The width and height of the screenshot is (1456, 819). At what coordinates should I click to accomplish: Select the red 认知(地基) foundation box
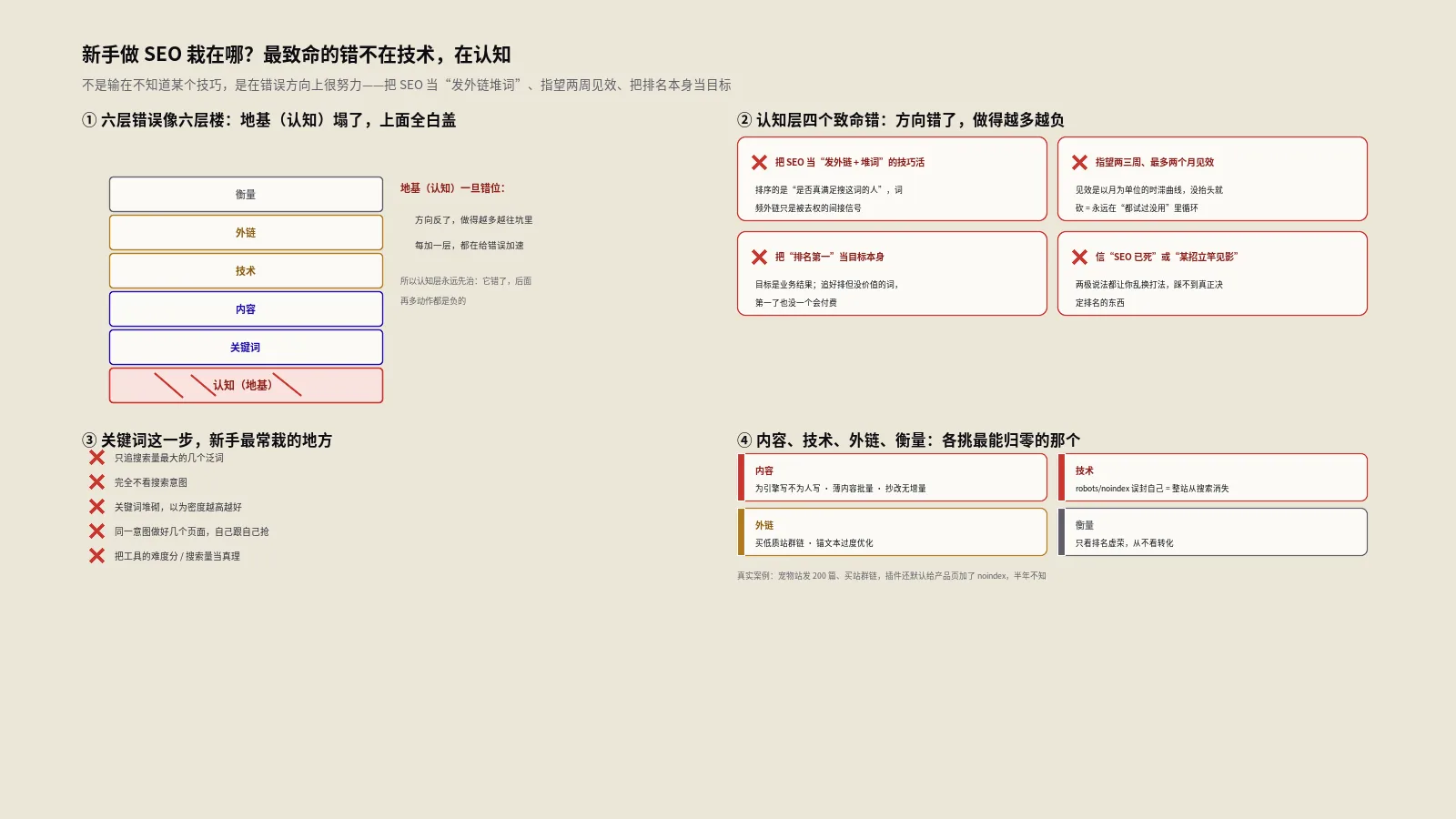[246, 385]
